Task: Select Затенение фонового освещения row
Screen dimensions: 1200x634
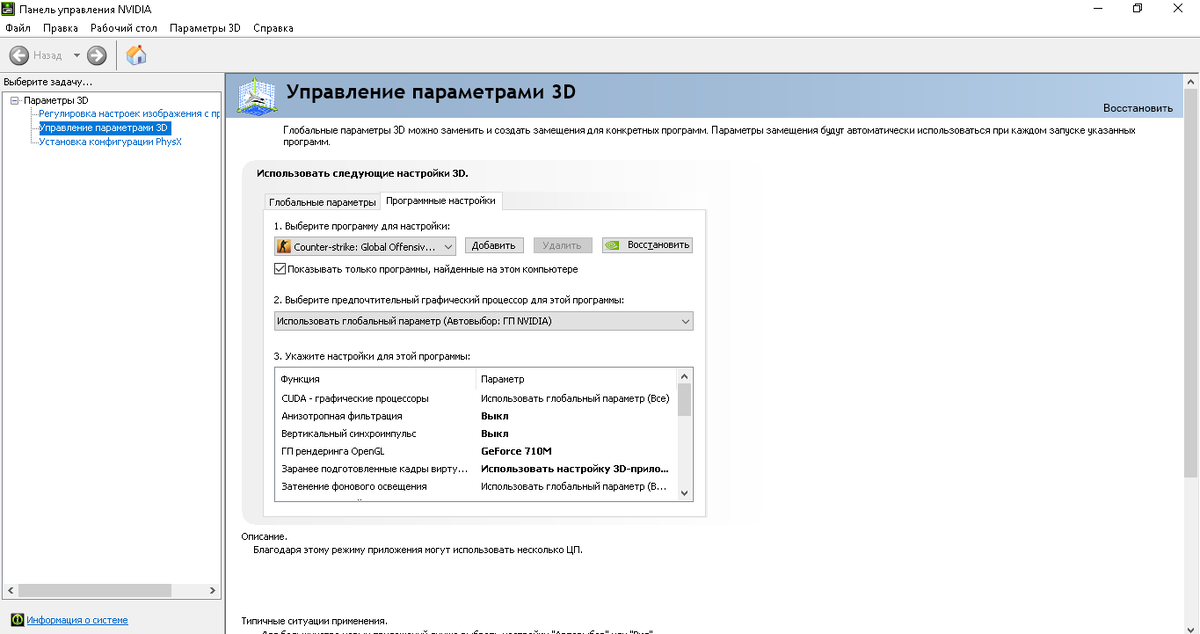Action: pos(476,487)
